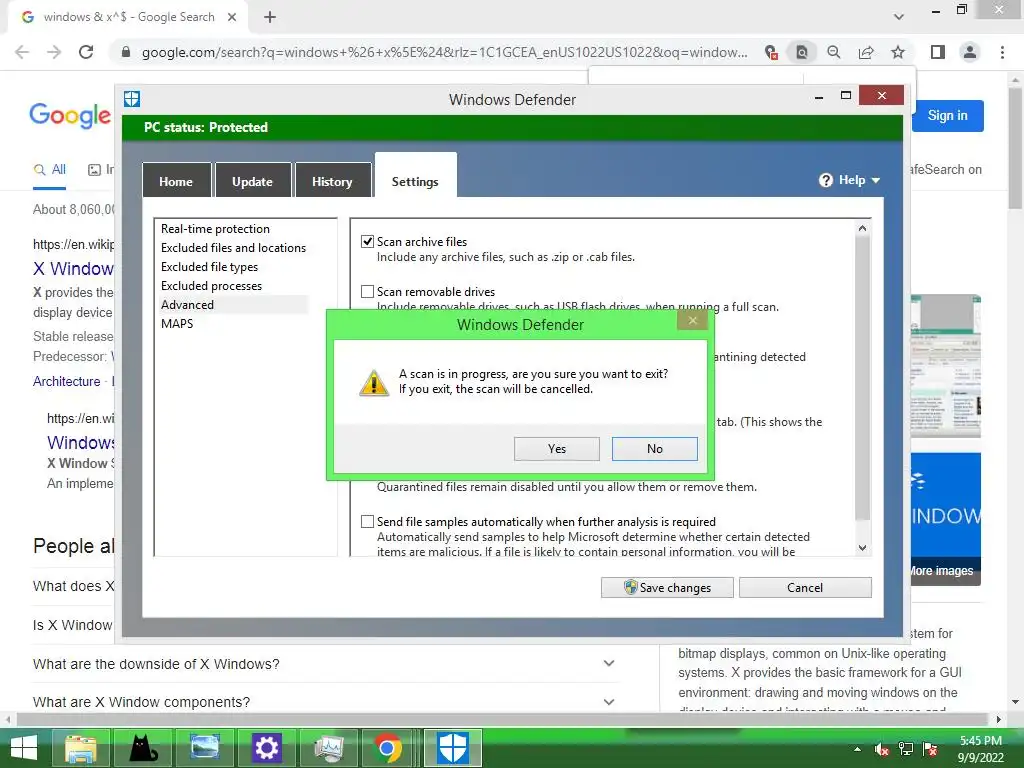Image resolution: width=1024 pixels, height=768 pixels.
Task: Open the purple gear settings taskbar app
Action: click(x=266, y=748)
